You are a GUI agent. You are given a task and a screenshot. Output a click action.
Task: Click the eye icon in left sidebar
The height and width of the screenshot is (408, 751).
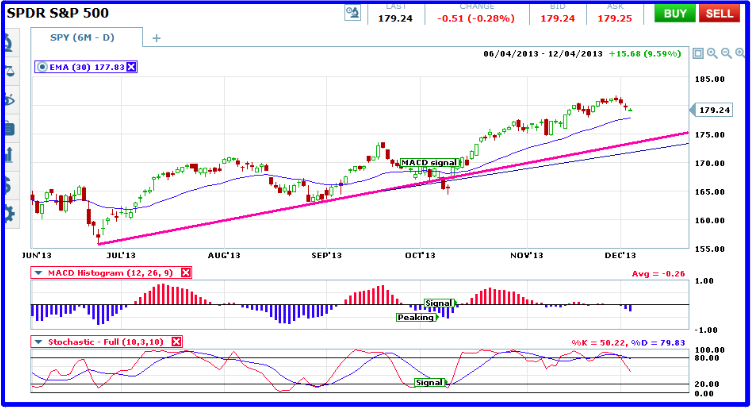point(7,100)
